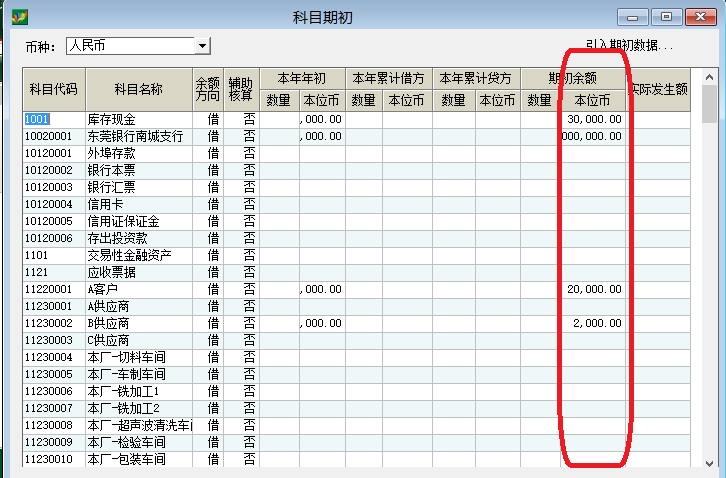Click the 20,000.00 balance for A客户

tap(594, 289)
